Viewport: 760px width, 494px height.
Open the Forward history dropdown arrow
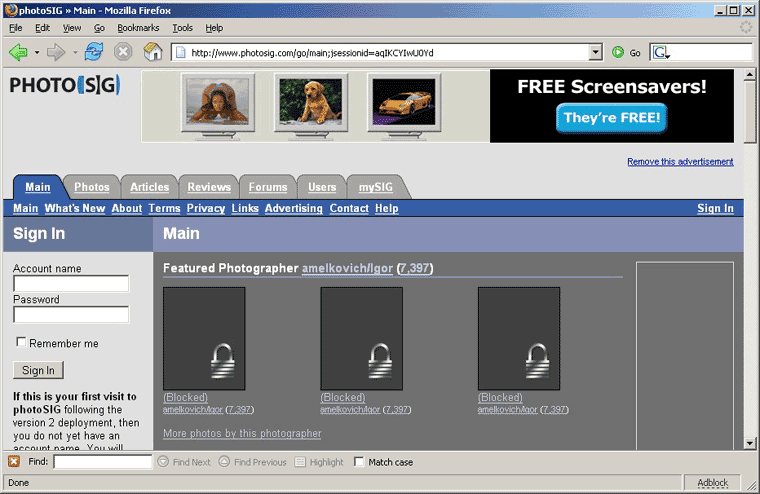pyautogui.click(x=75, y=52)
